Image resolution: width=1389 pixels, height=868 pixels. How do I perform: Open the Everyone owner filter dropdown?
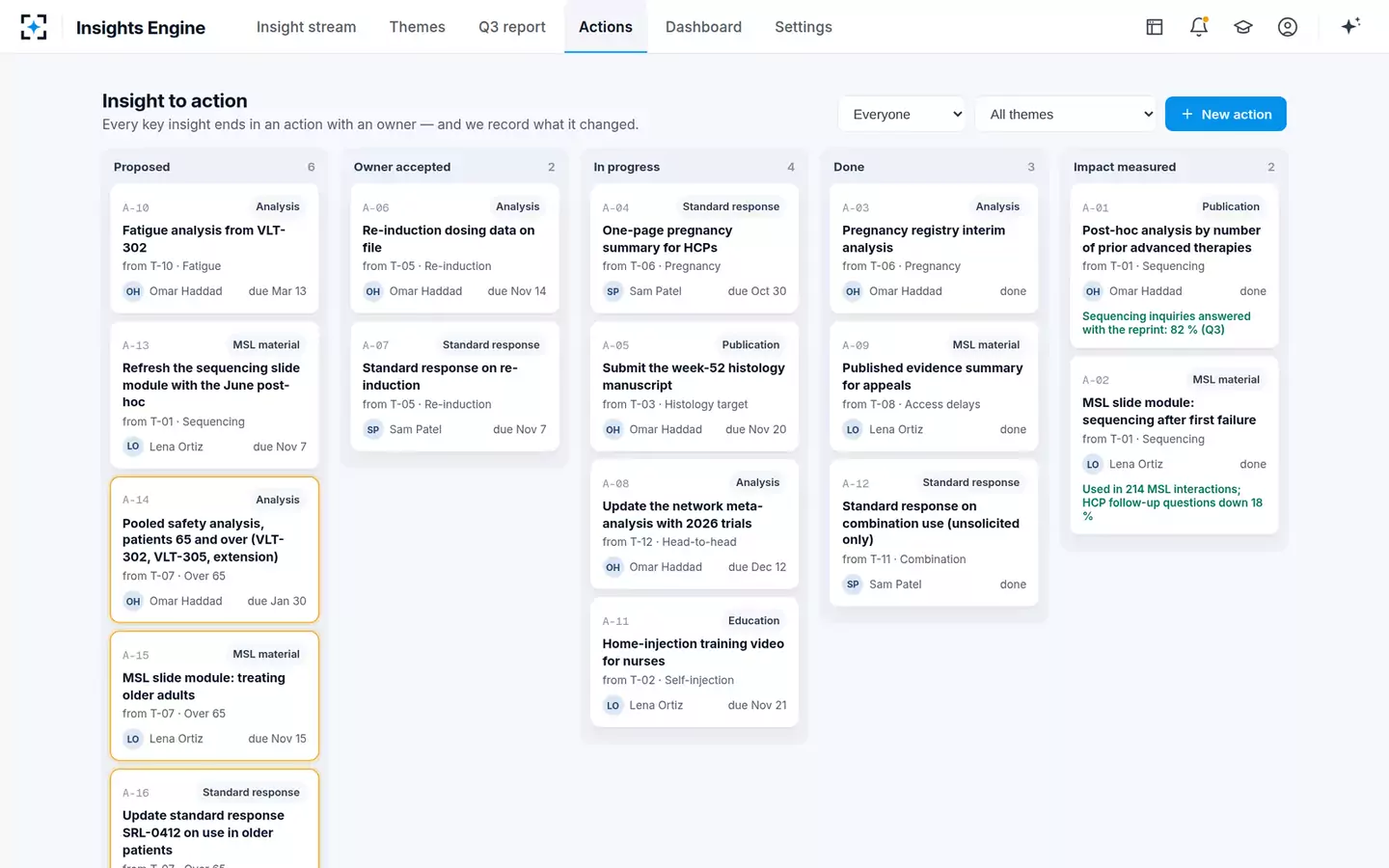click(x=903, y=114)
